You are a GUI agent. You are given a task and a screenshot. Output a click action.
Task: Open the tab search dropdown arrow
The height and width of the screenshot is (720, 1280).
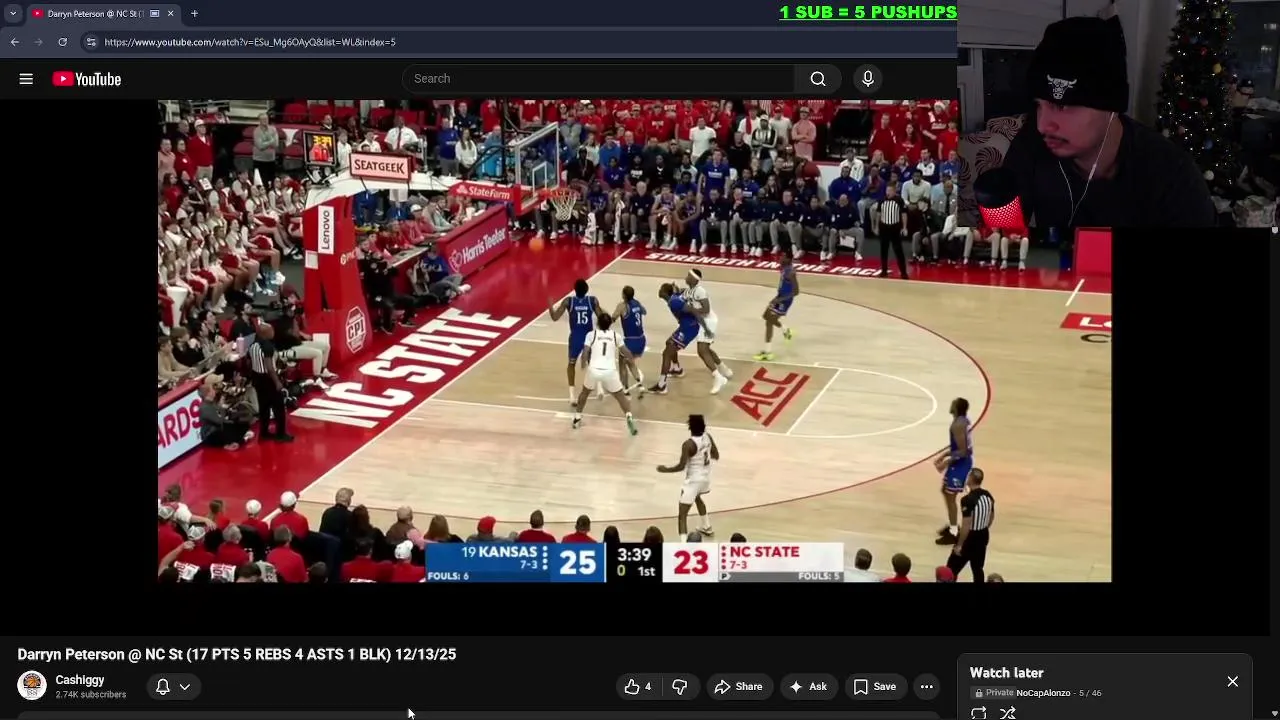pyautogui.click(x=12, y=14)
